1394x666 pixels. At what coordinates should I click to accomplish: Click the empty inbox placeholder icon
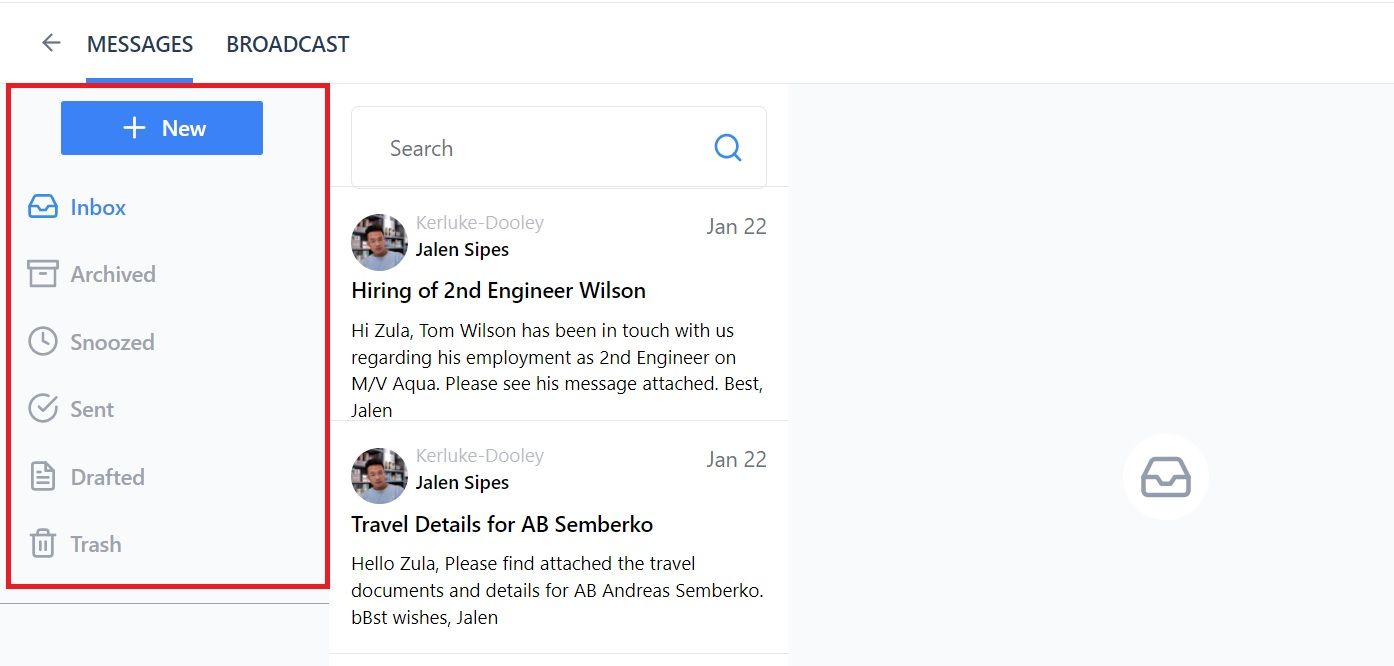[1166, 477]
